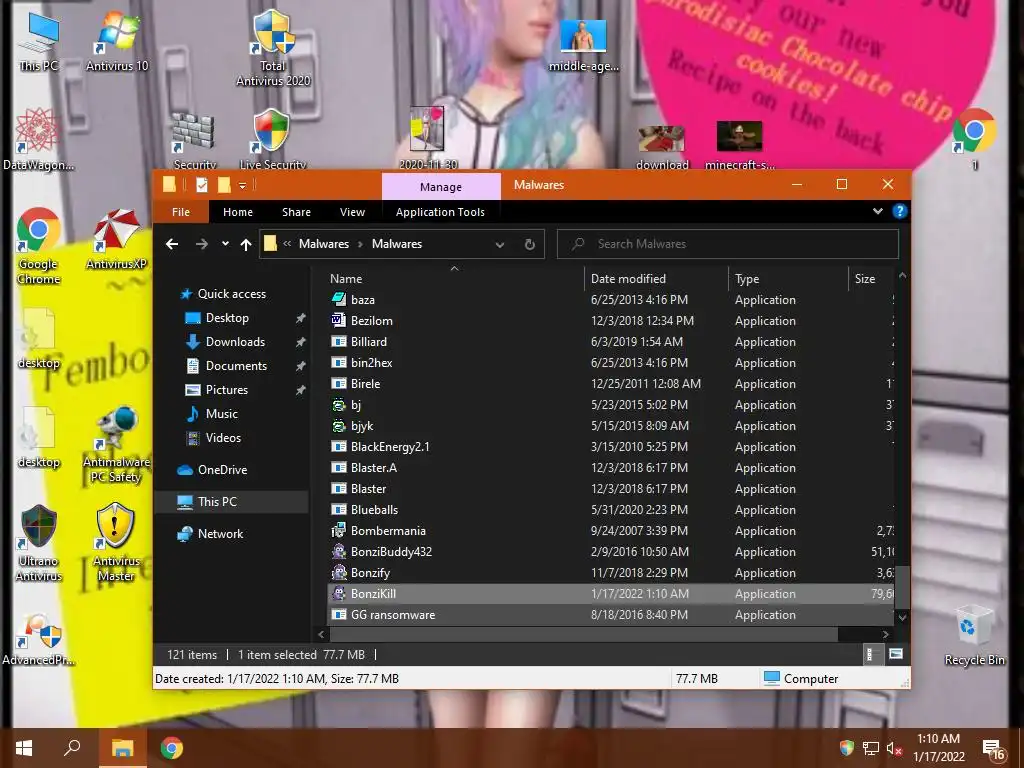The height and width of the screenshot is (768, 1024).
Task: Open Application Tools tab
Action: pos(440,212)
